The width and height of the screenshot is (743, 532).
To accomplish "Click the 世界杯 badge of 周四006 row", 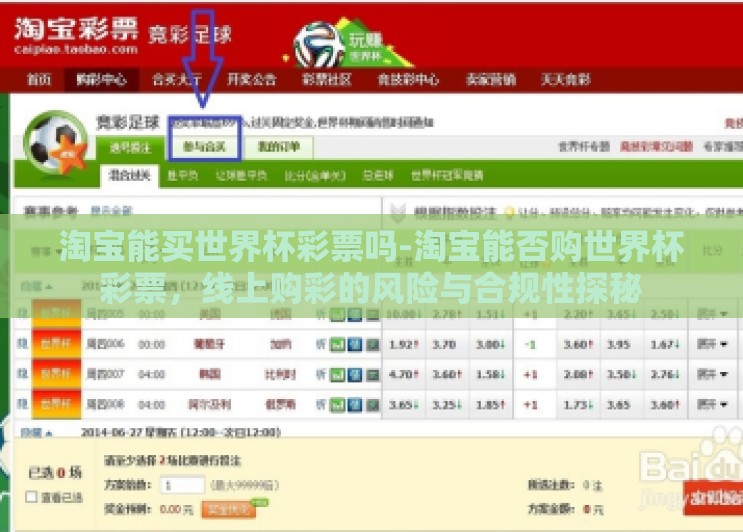I will coord(56,344).
